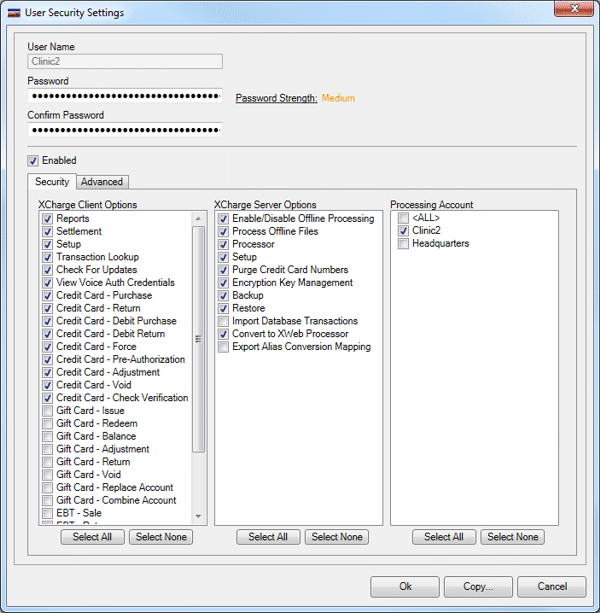Image resolution: width=600 pixels, height=613 pixels.
Task: Click Select All under Processing Account
Action: (x=444, y=537)
